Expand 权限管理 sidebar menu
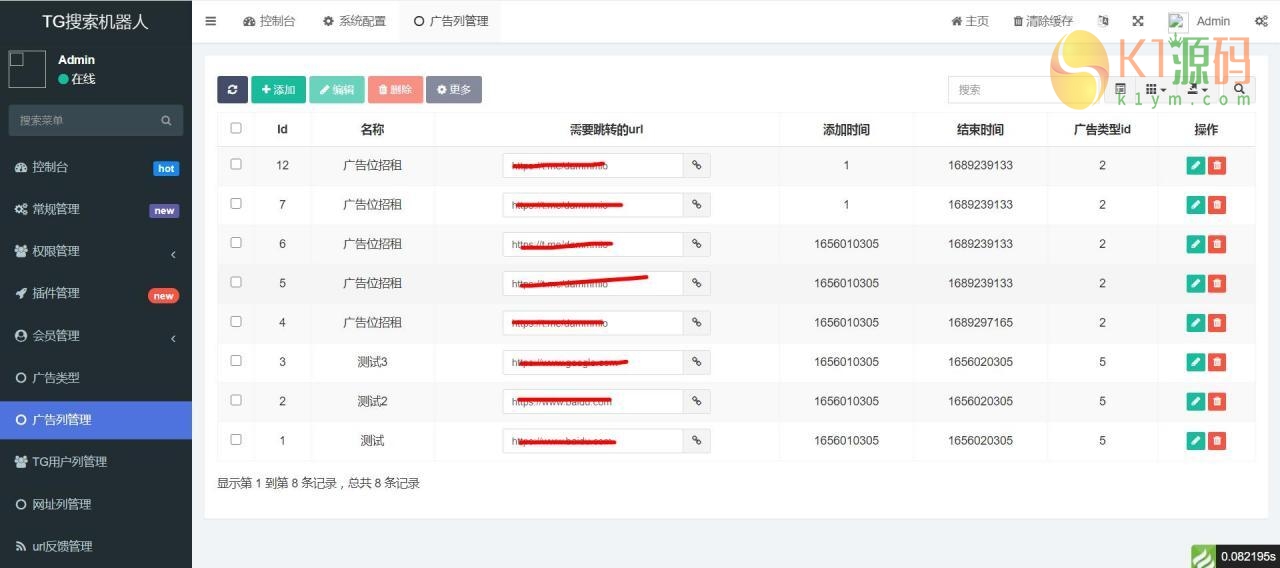The height and width of the screenshot is (568, 1280). tap(96, 251)
